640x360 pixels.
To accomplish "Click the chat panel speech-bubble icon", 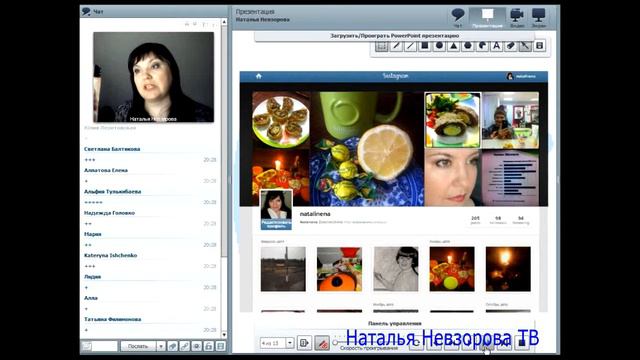I will (86, 11).
